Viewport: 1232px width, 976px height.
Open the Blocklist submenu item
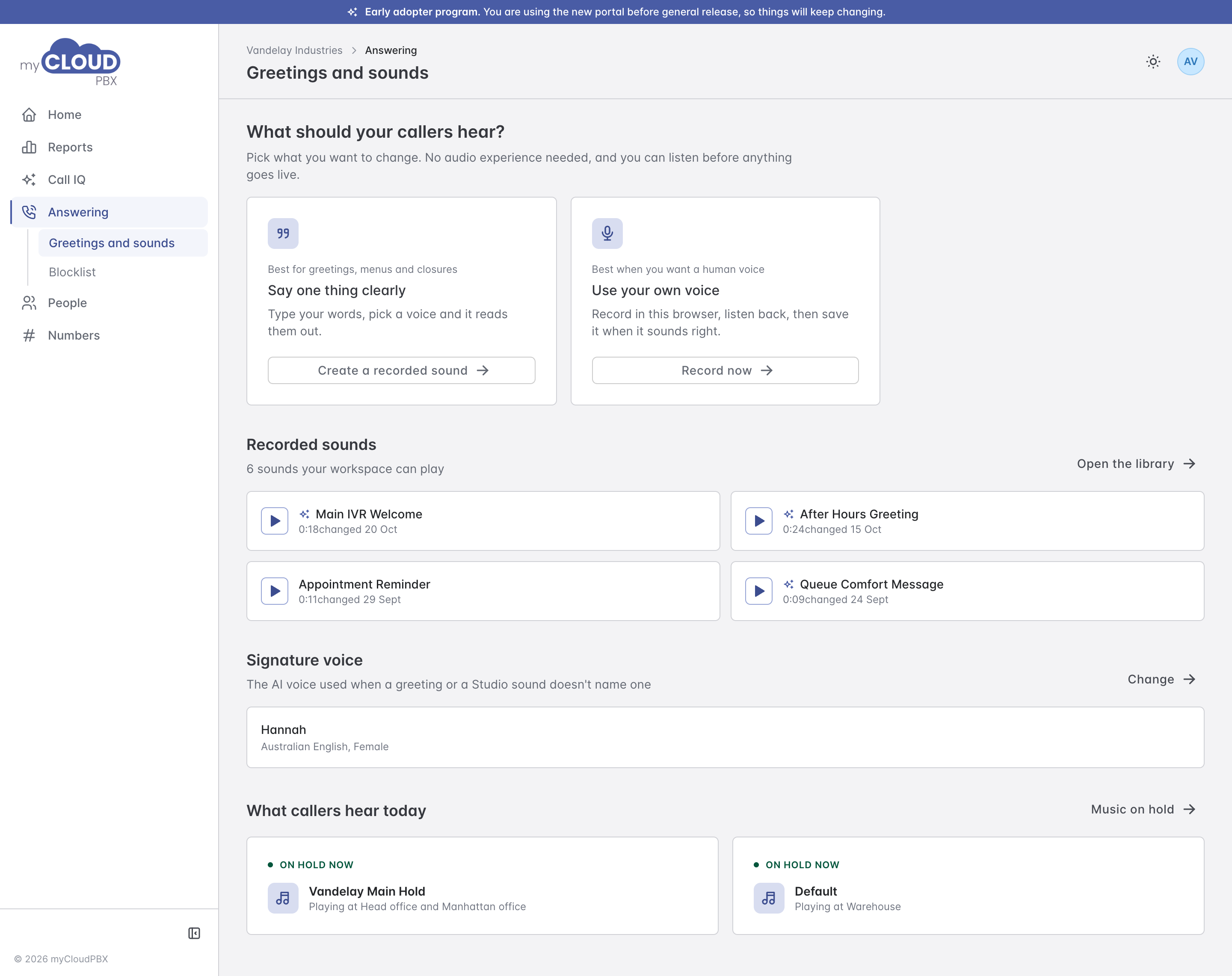click(123, 272)
